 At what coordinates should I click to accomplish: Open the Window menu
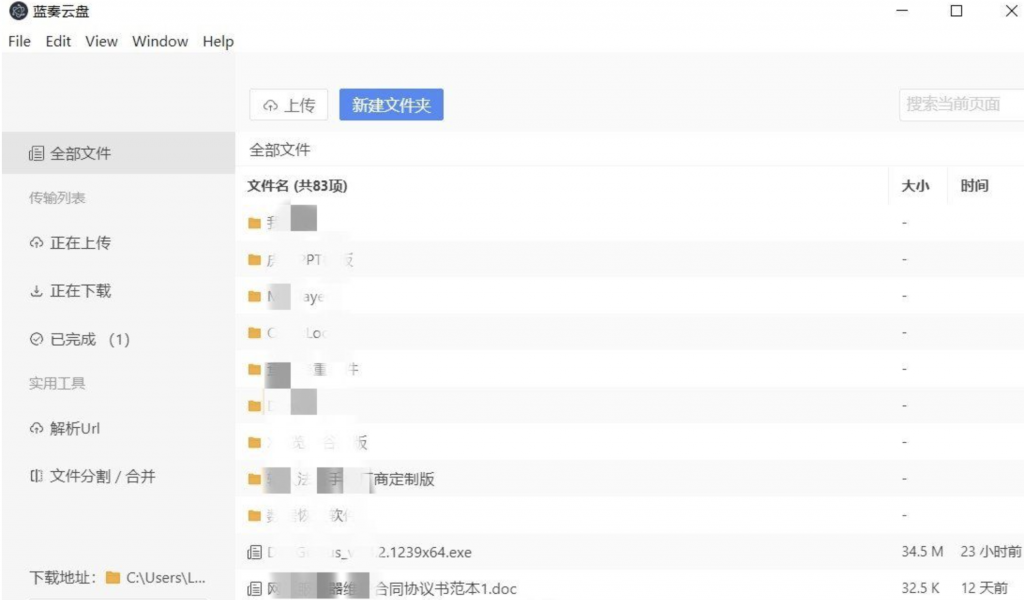pyautogui.click(x=160, y=41)
